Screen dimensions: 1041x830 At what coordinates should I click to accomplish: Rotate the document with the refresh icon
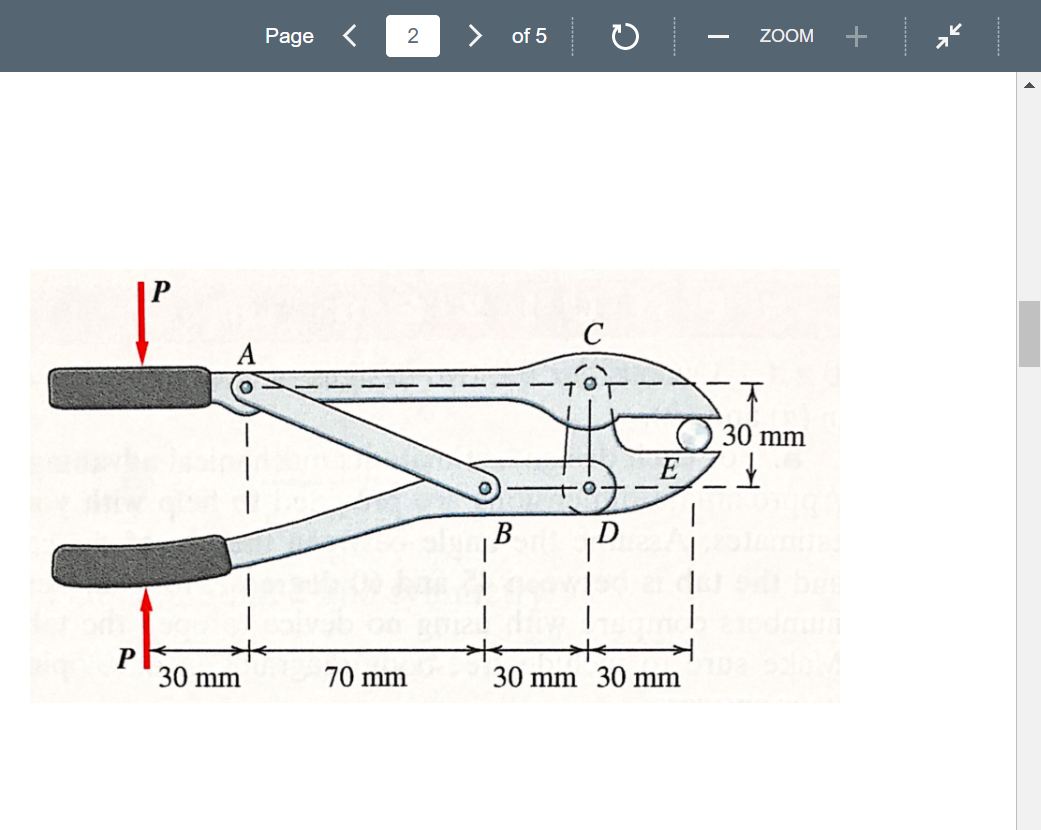pyautogui.click(x=625, y=36)
